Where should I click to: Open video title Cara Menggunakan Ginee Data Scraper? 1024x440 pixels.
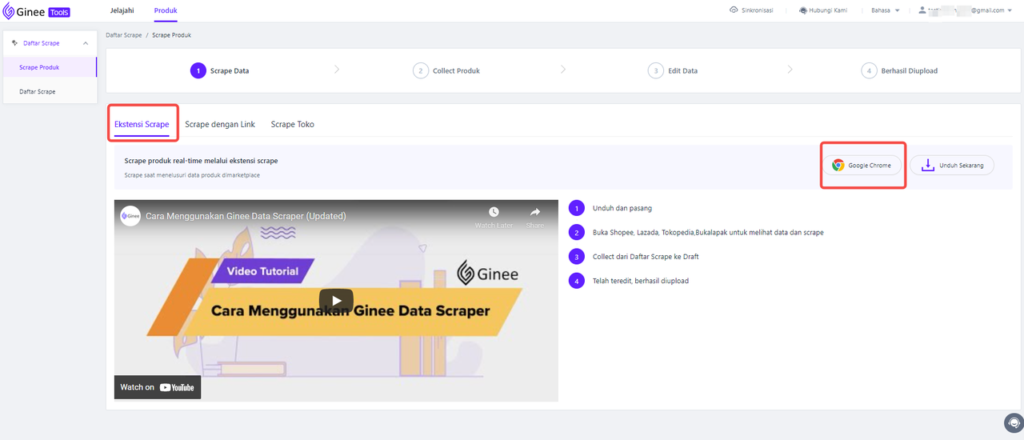[x=246, y=216]
